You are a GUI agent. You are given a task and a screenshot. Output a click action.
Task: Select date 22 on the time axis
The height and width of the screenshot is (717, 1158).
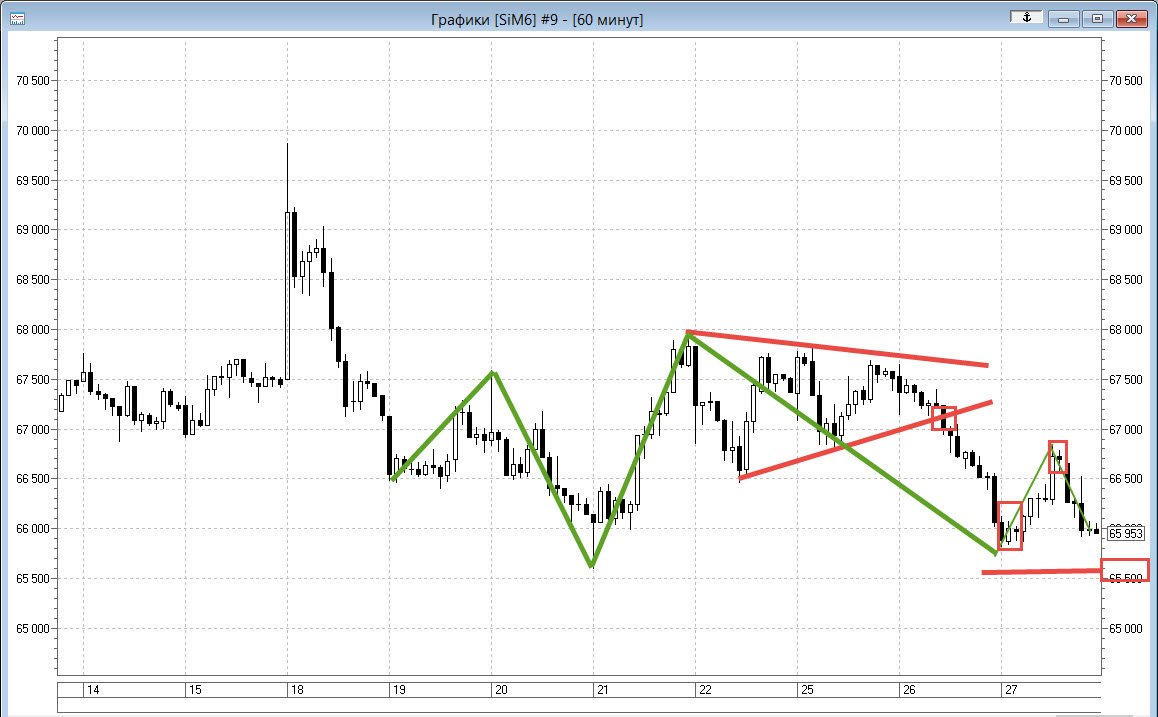[x=705, y=690]
